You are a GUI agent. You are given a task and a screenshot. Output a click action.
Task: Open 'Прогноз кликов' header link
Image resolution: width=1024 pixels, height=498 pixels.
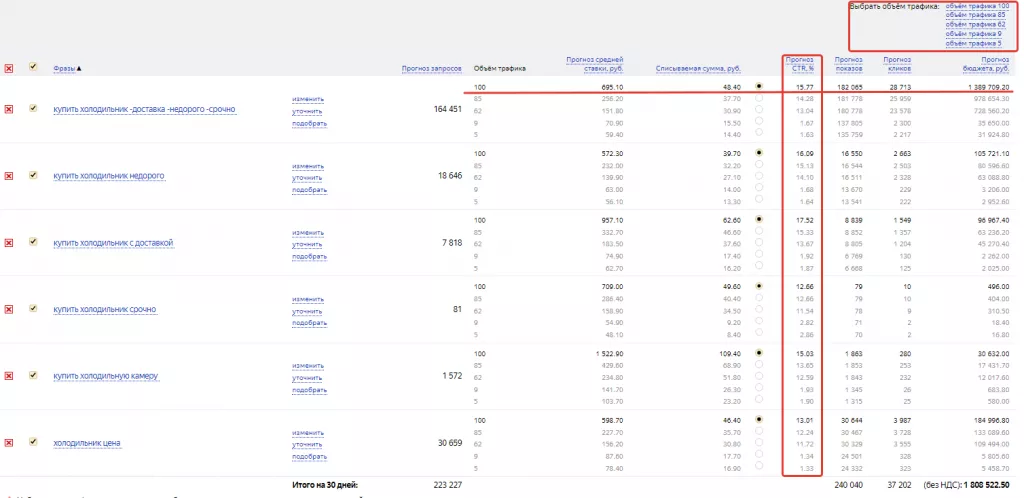[x=897, y=64]
